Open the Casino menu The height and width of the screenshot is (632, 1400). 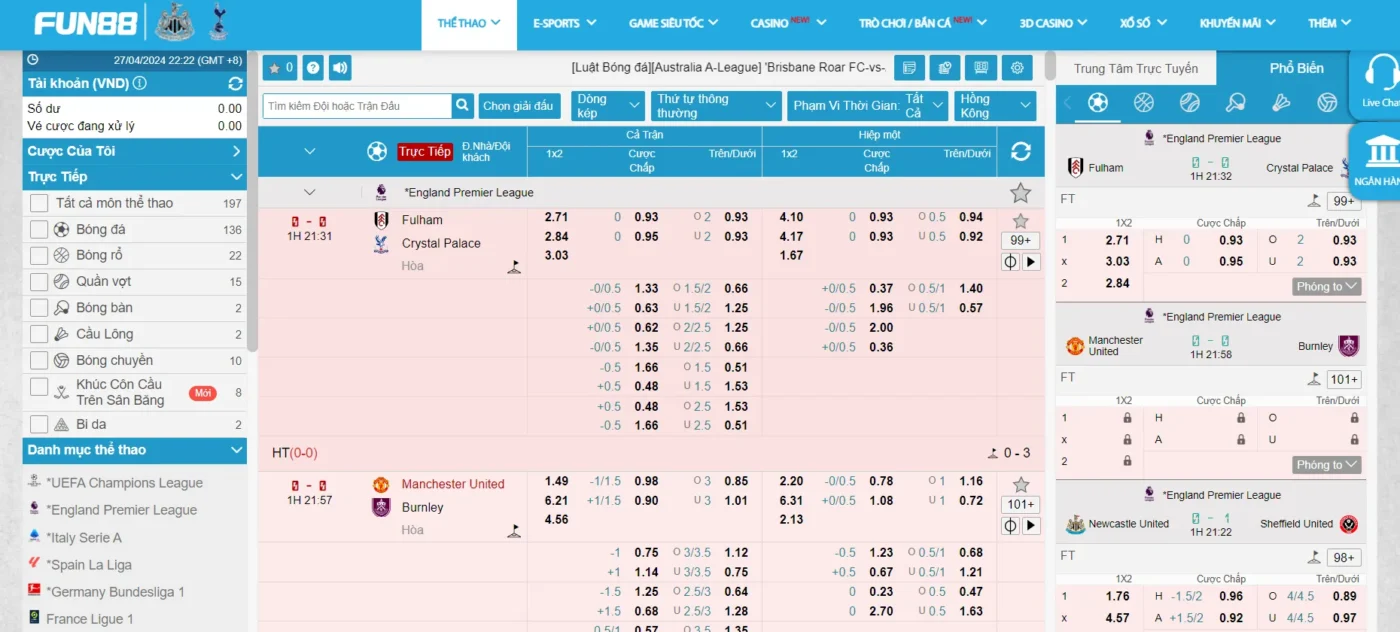point(789,24)
